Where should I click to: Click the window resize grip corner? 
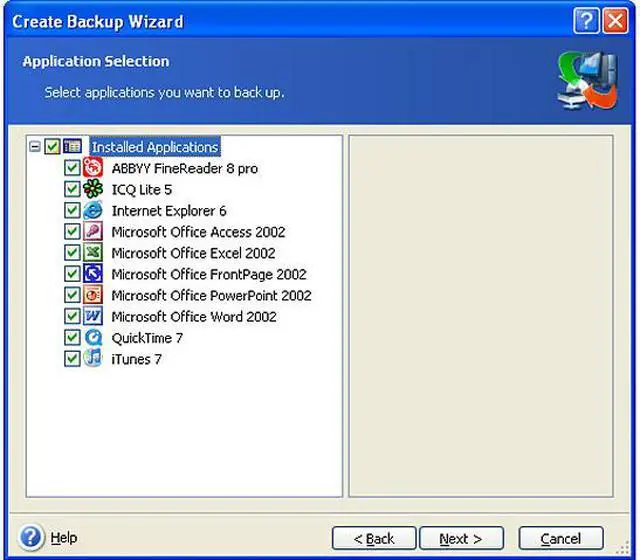(x=624, y=548)
